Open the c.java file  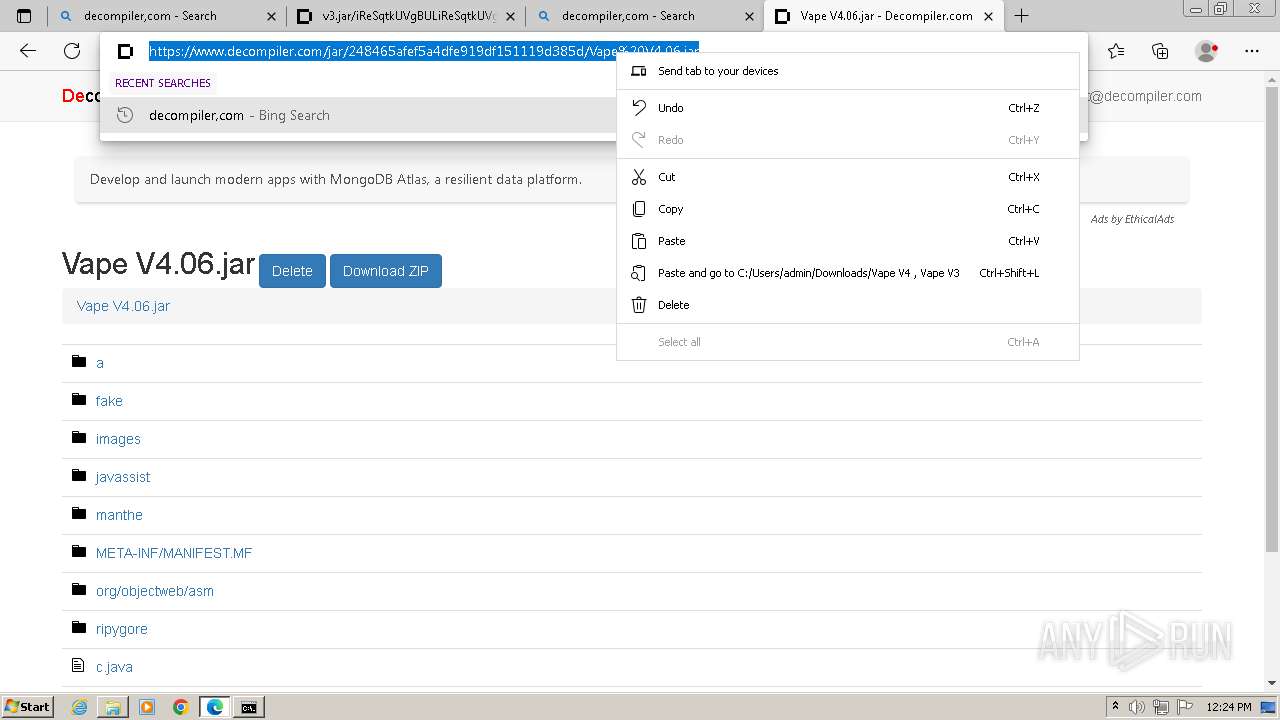point(114,667)
